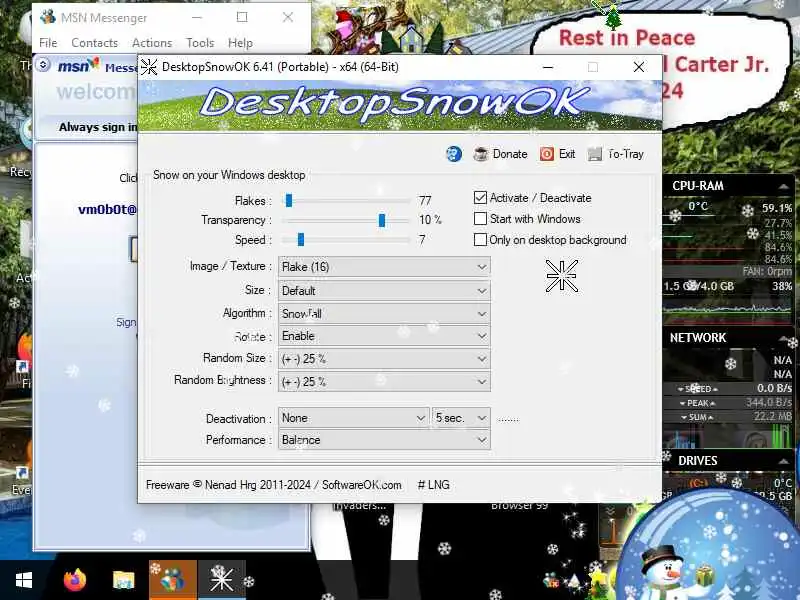Screen dimensions: 800x600
Task: Open the Windows Start menu
Action: point(23,580)
